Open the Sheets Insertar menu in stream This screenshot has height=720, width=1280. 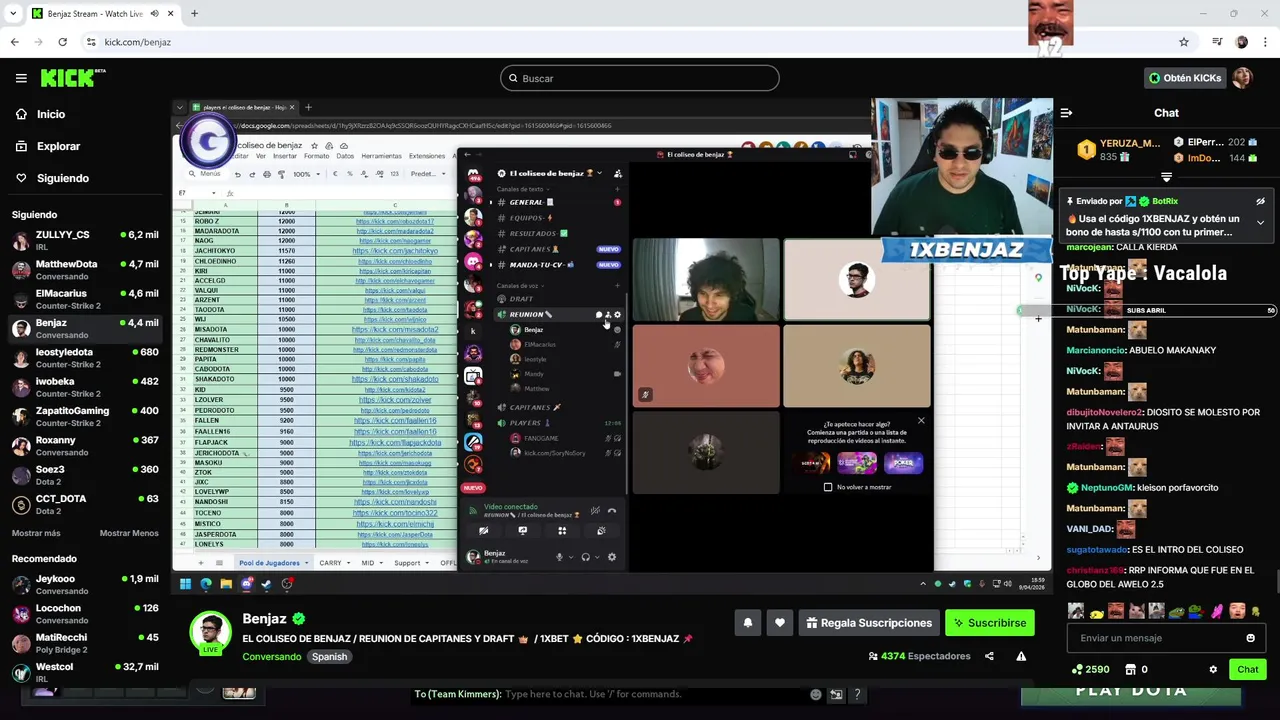point(285,156)
